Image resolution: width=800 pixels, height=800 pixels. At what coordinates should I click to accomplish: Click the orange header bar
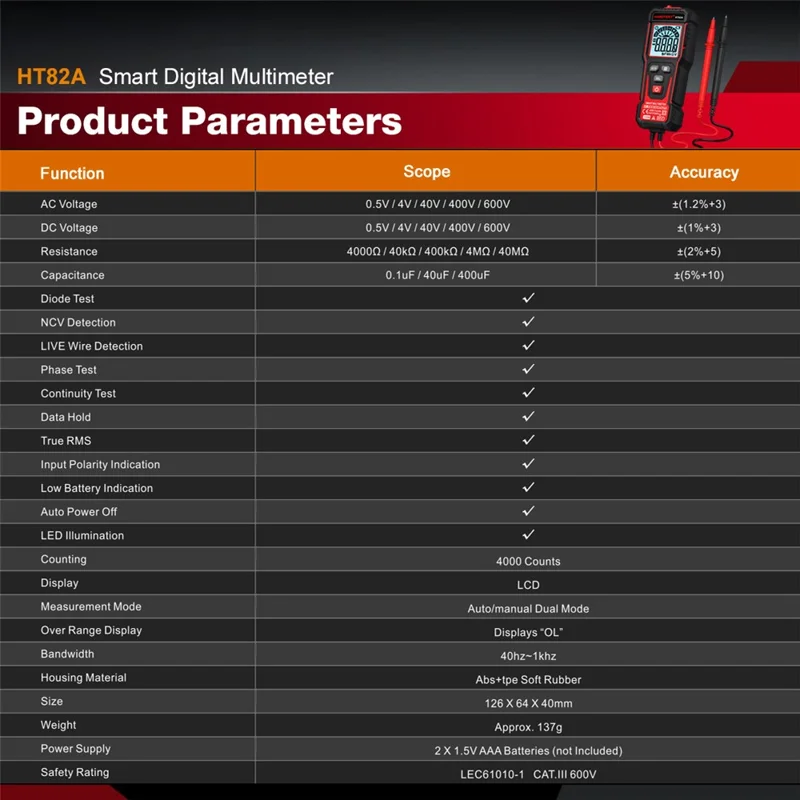pyautogui.click(x=400, y=172)
